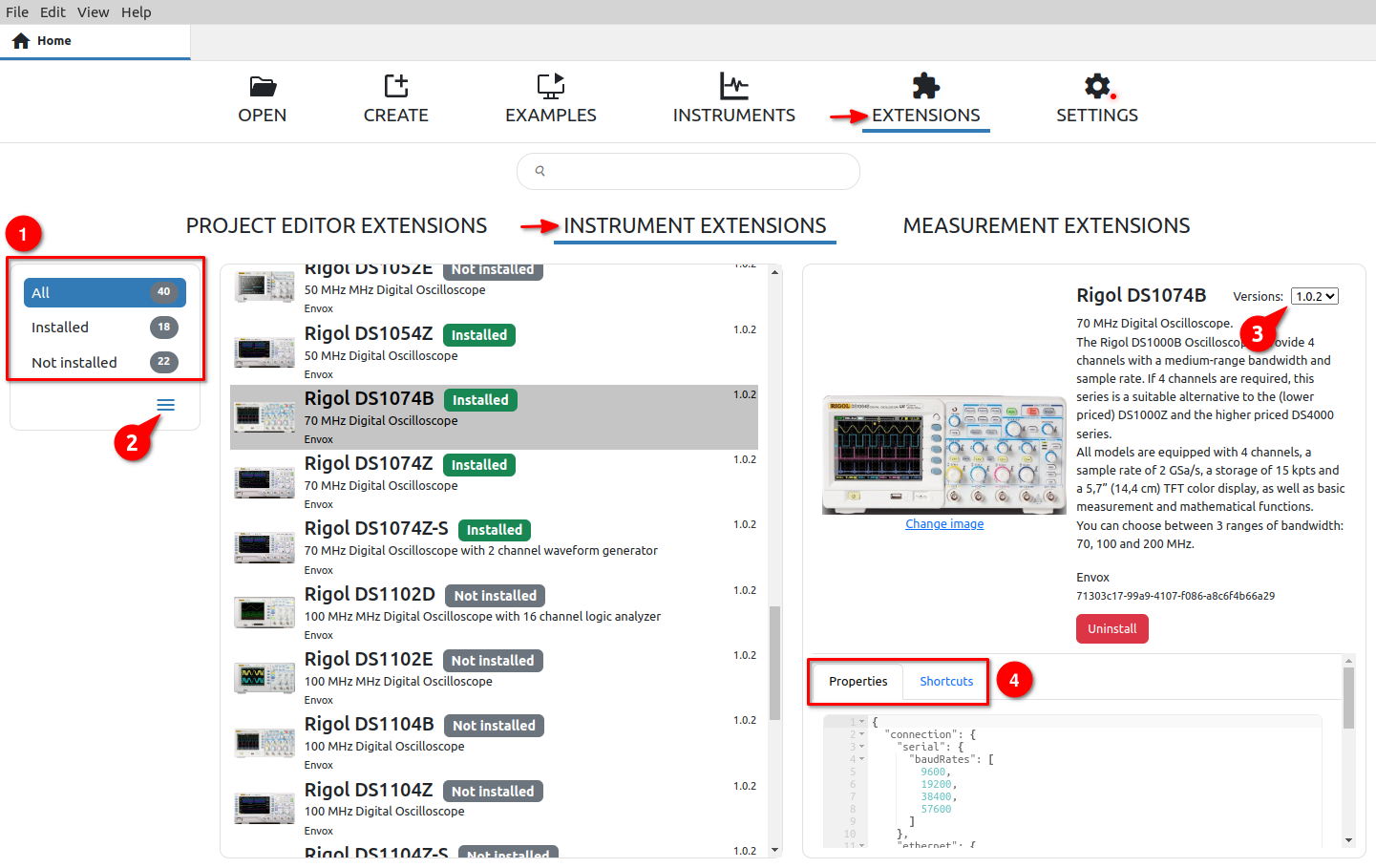Open the Versions 1.0.2 dropdown
This screenshot has width=1376, height=868.
pyautogui.click(x=1315, y=296)
